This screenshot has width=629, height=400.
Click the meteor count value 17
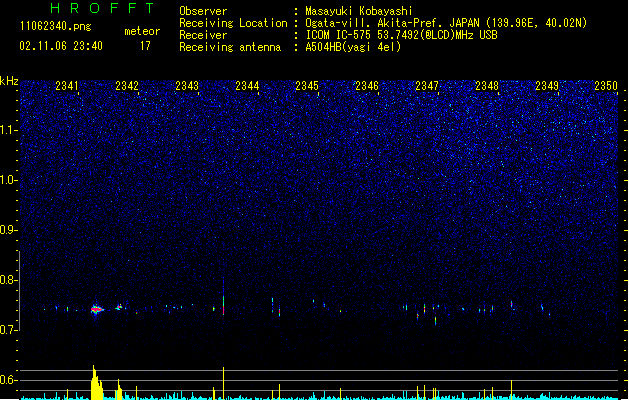[145, 46]
